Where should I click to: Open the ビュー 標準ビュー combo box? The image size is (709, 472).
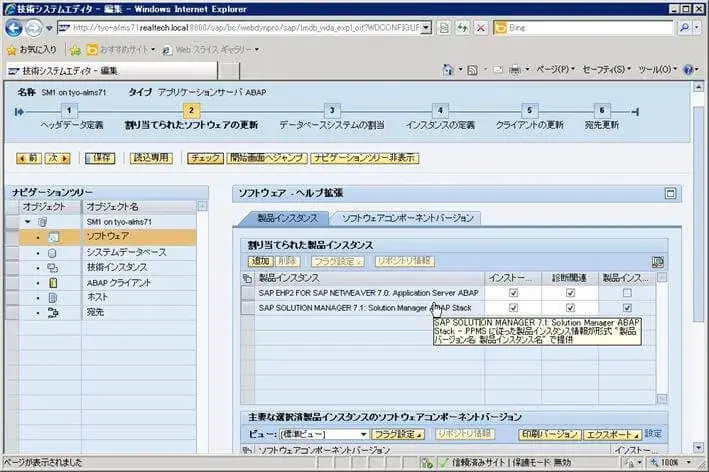[324, 434]
